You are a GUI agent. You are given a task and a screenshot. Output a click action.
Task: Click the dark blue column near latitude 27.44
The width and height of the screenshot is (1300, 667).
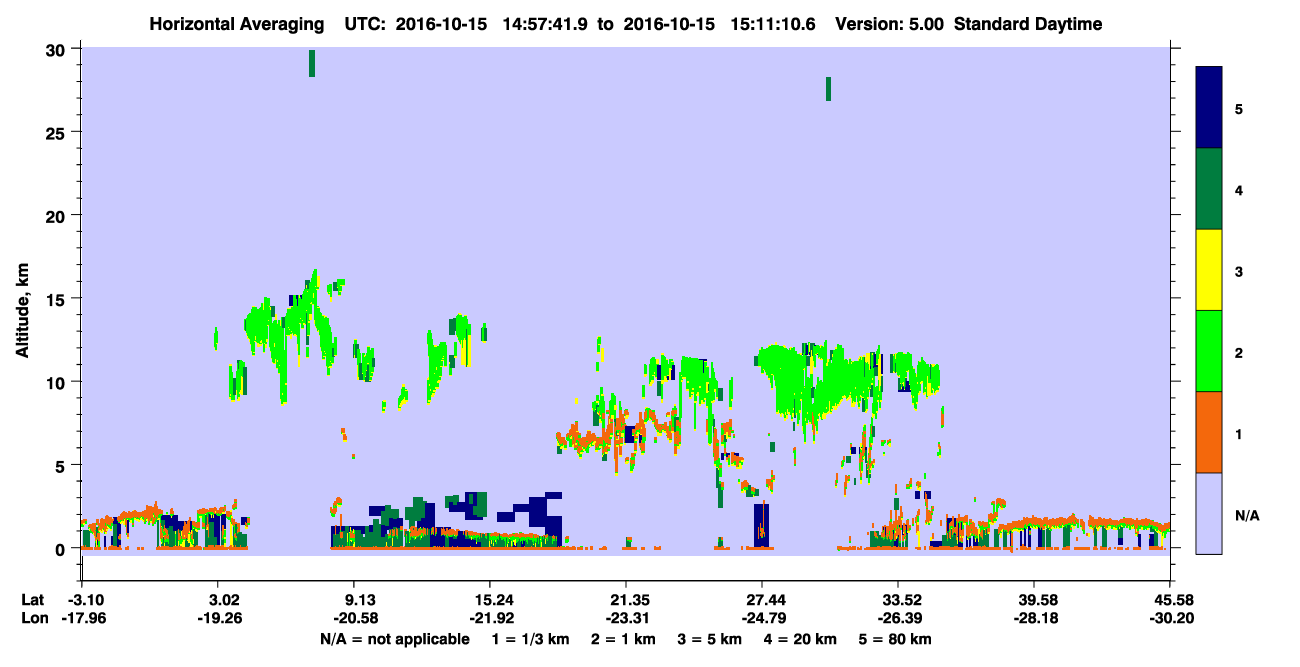point(761,526)
